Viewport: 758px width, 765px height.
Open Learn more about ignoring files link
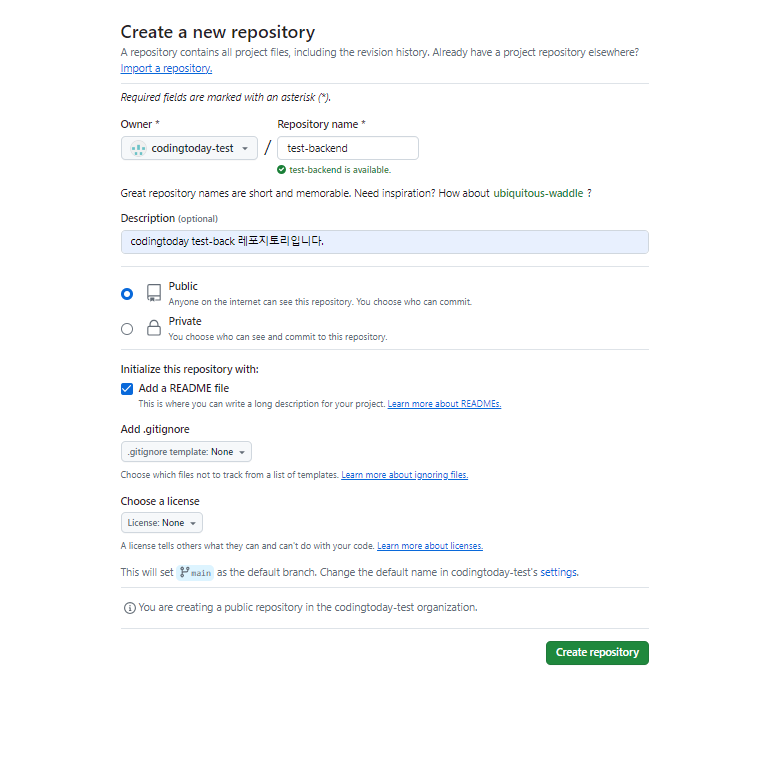[x=404, y=475]
